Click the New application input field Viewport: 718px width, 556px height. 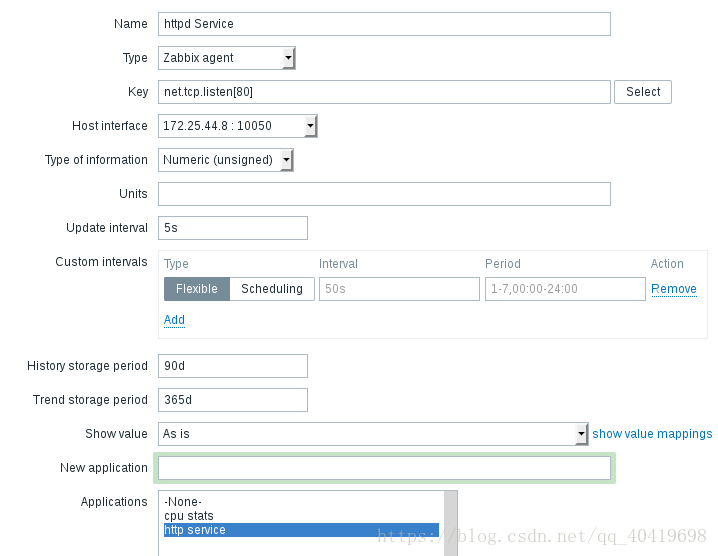(x=384, y=468)
